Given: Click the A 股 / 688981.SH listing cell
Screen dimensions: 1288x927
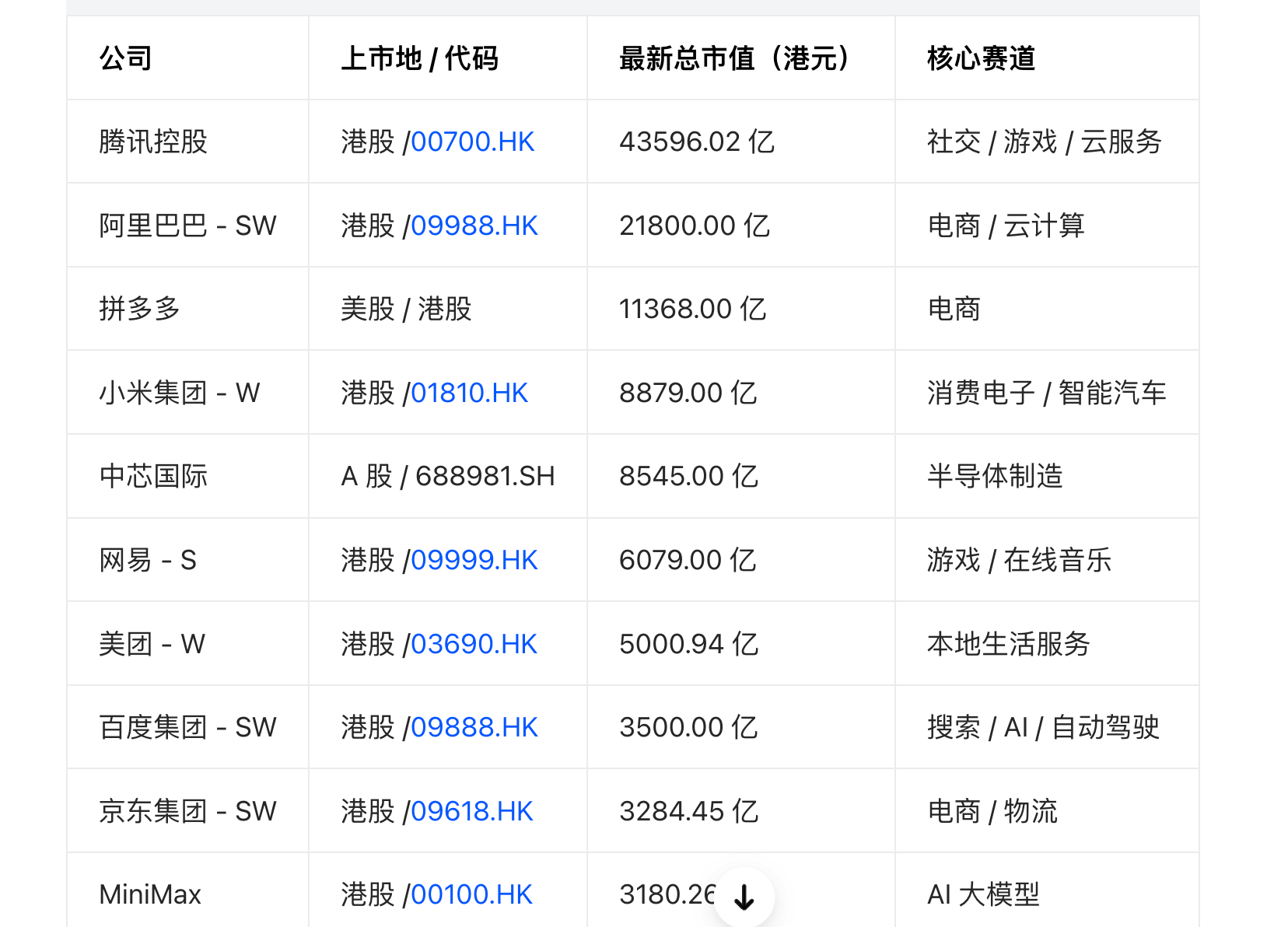Looking at the screenshot, I should click(448, 476).
